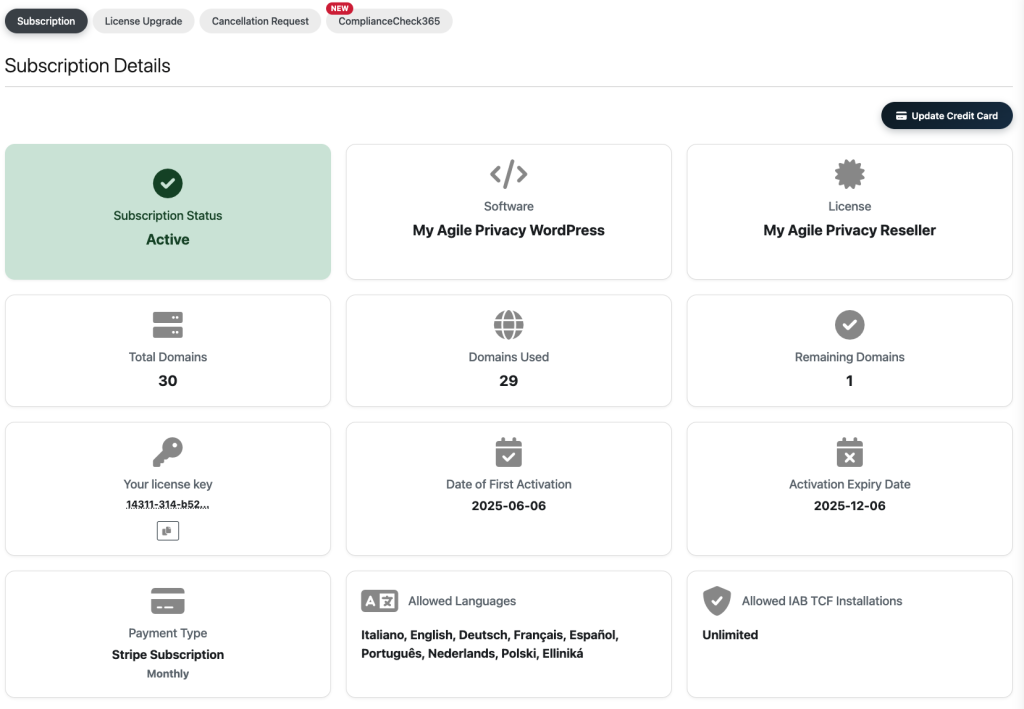Image resolution: width=1024 pixels, height=709 pixels.
Task: Click the Domains Used globe icon
Action: coord(508,325)
